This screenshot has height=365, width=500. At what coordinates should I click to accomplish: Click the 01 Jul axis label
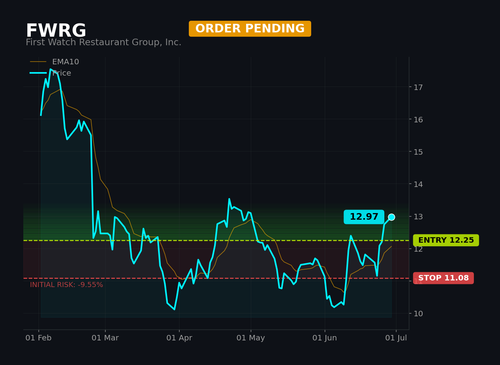(x=396, y=338)
